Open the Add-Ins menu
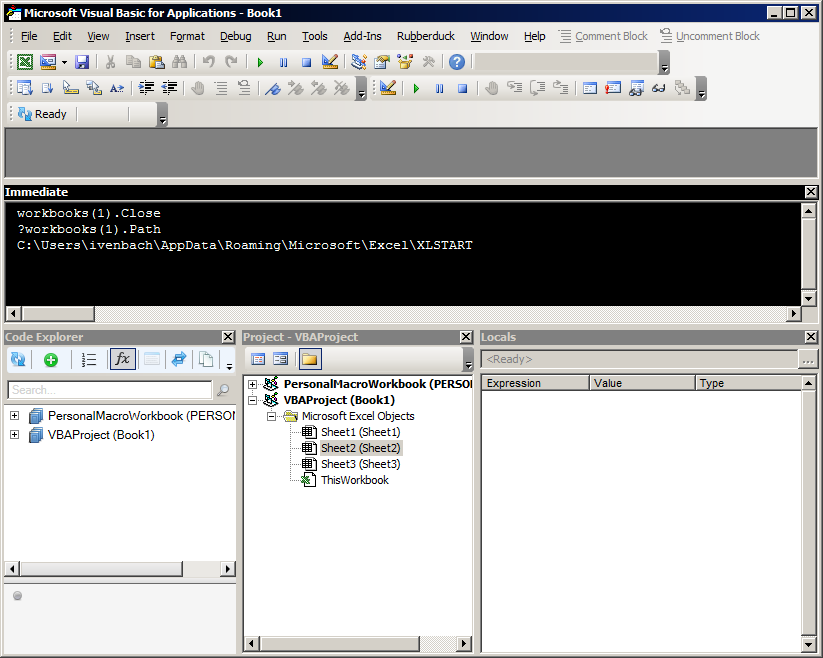This screenshot has height=658, width=823. click(x=362, y=36)
